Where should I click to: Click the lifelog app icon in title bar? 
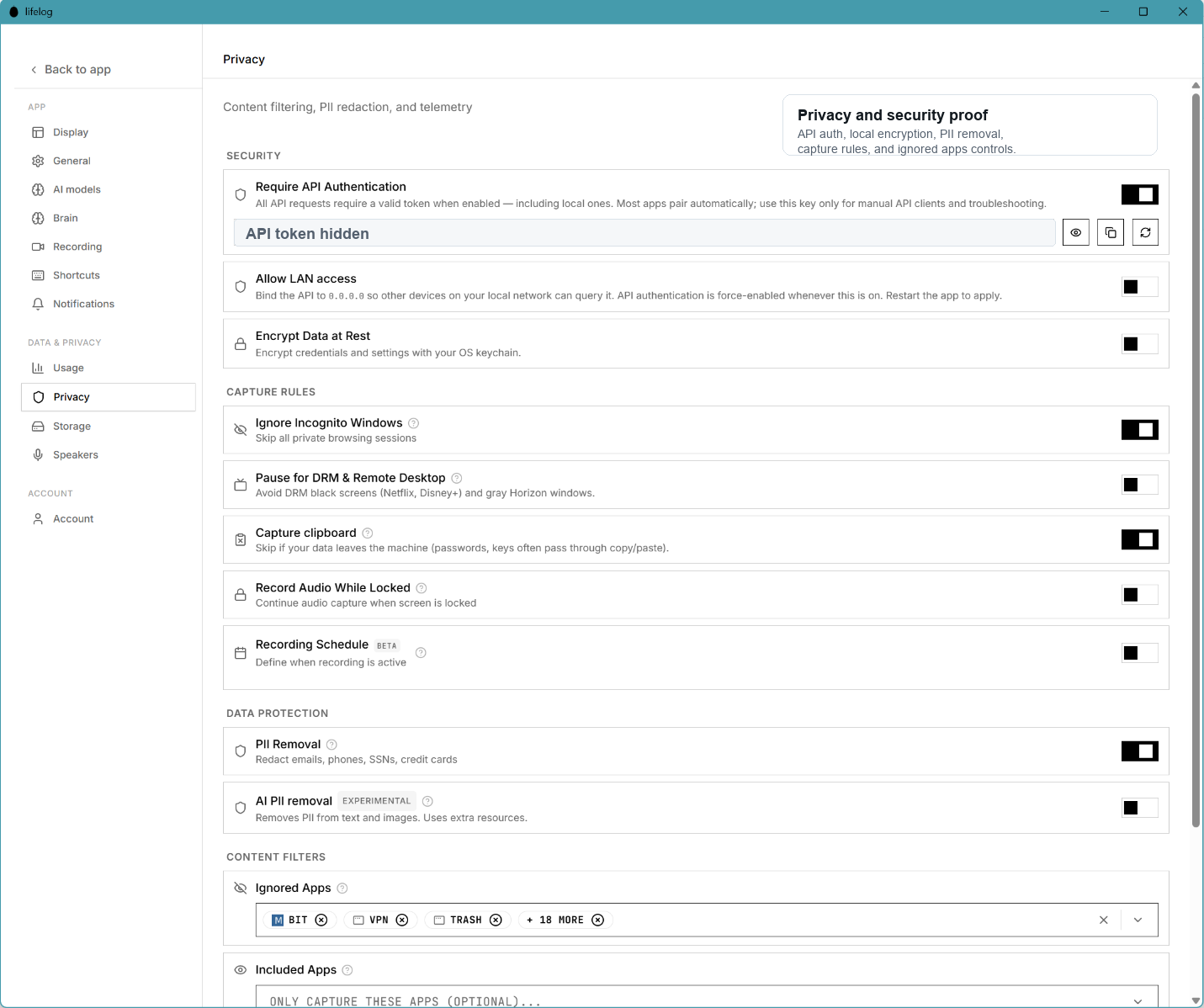[13, 12]
